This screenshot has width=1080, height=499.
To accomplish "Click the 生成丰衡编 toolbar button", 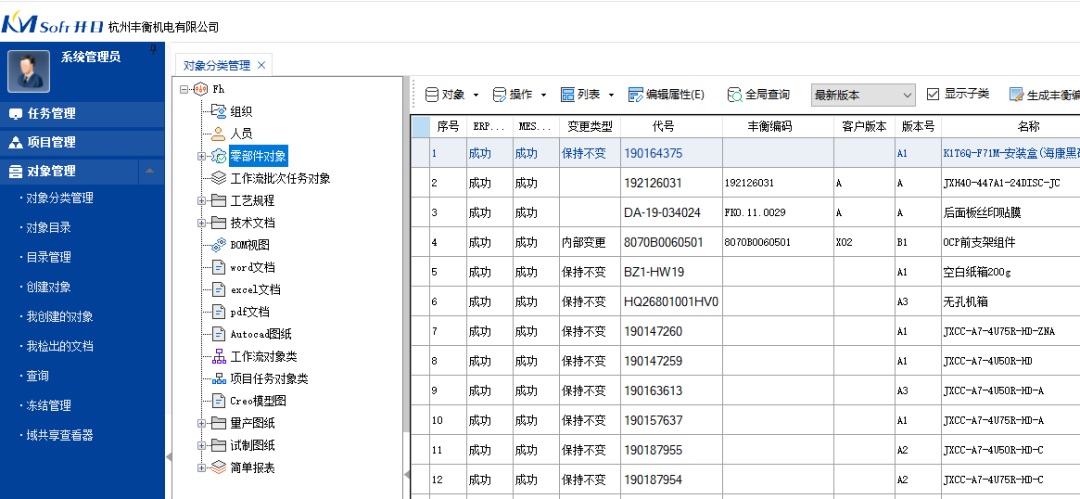I will (1044, 95).
